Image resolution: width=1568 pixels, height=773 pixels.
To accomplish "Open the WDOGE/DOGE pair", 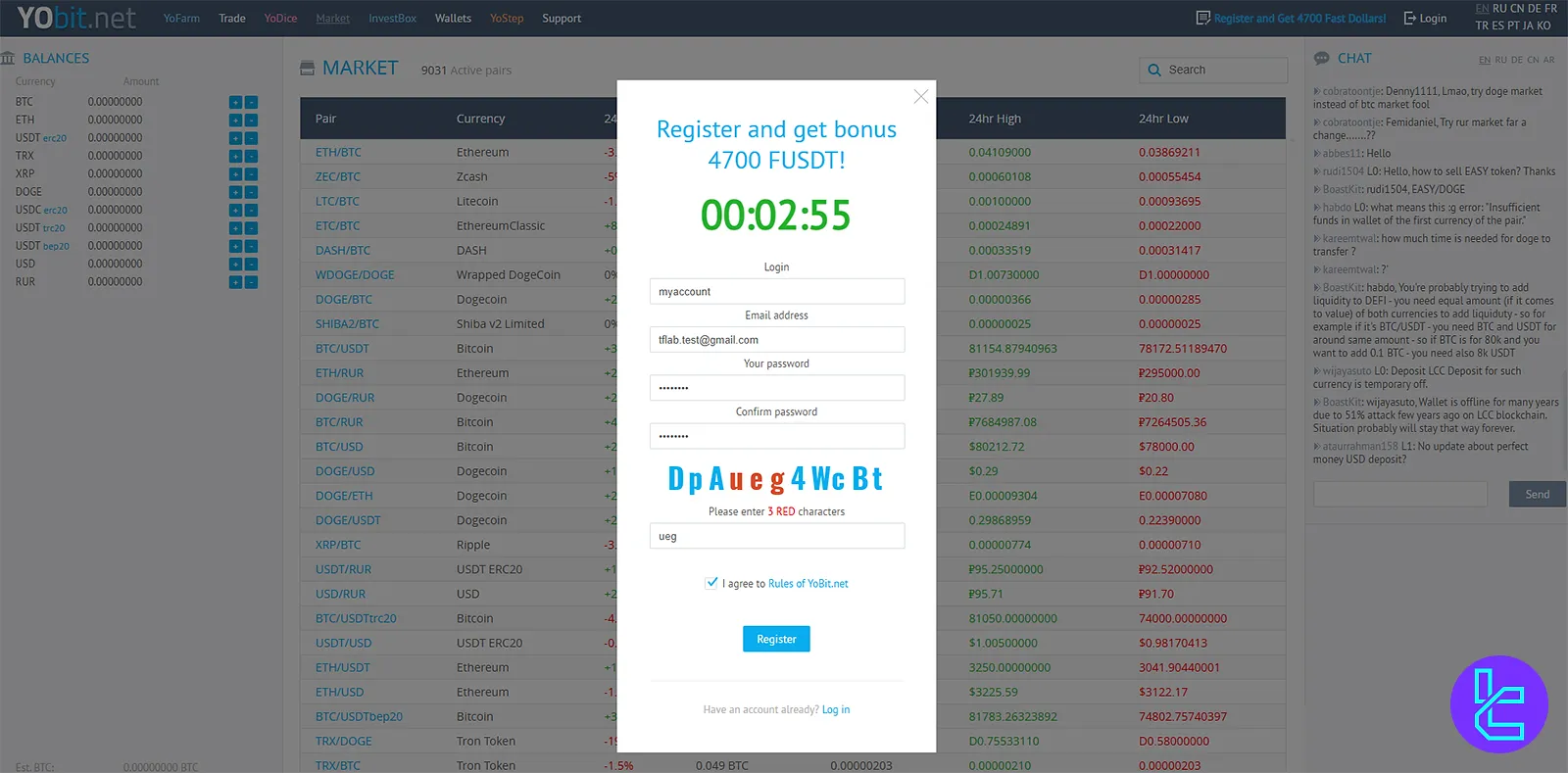I will coord(355,274).
